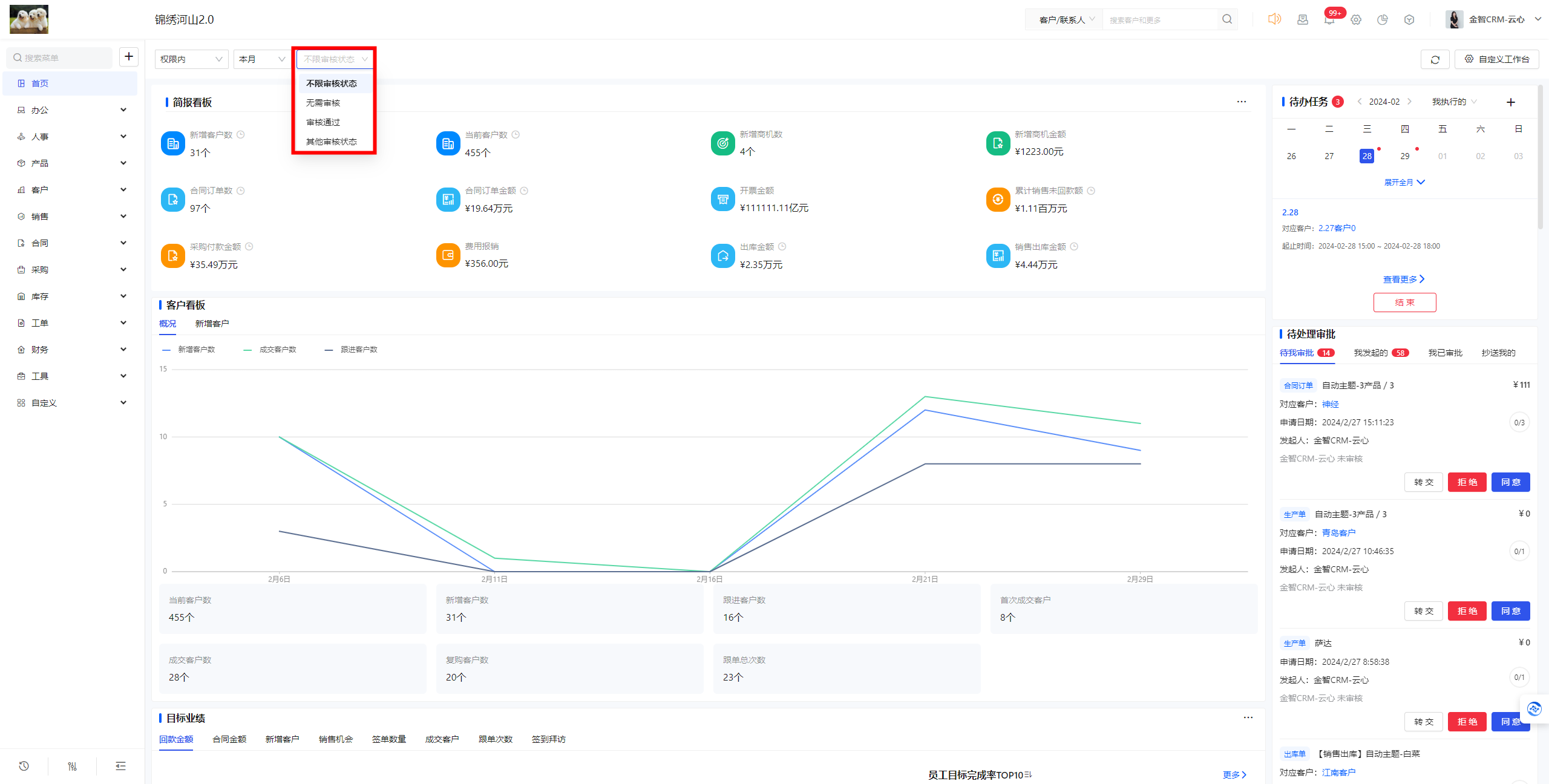This screenshot has height=784, width=1549.
Task: Open the 金智CRM-云心 user account dropdown
Action: click(x=1494, y=19)
